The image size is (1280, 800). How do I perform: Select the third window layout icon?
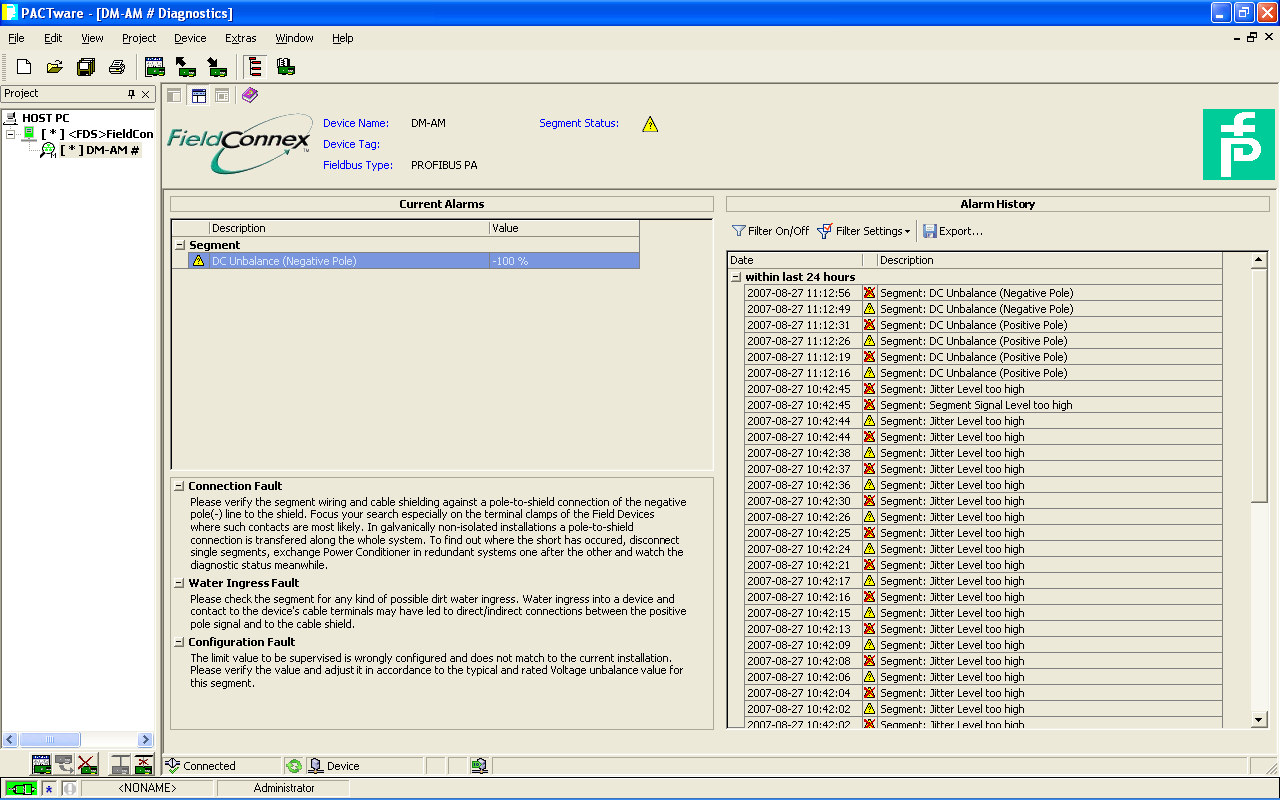point(222,95)
